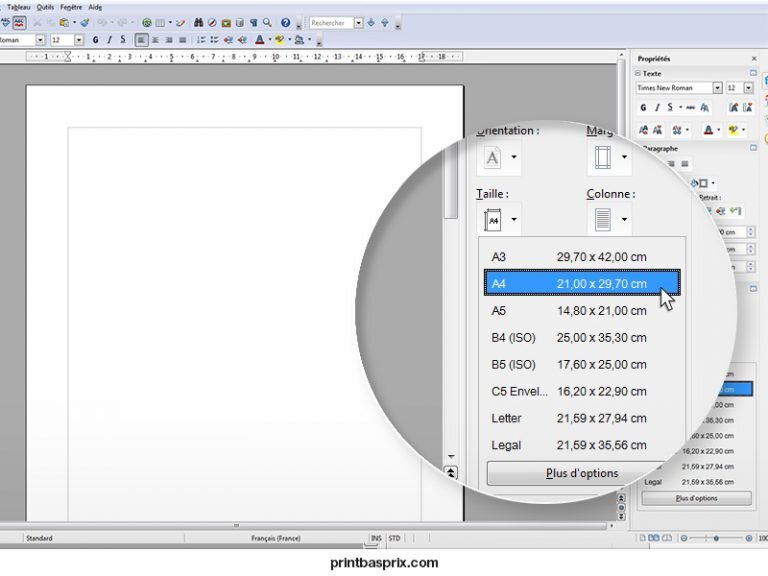Open the Aide menu
768x576 pixels.
tap(95, 7)
